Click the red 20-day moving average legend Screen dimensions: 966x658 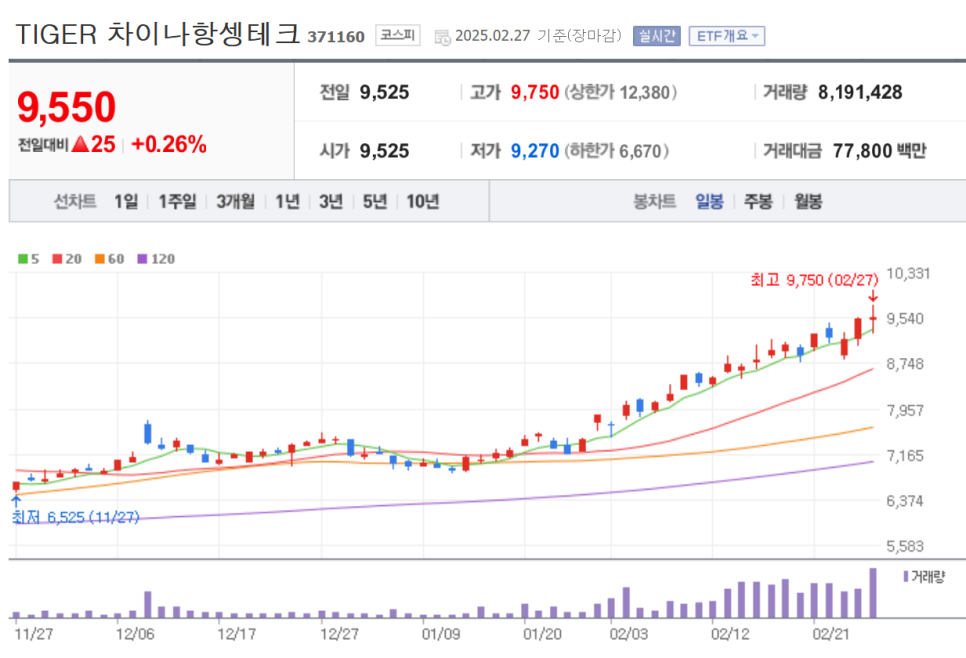67,259
